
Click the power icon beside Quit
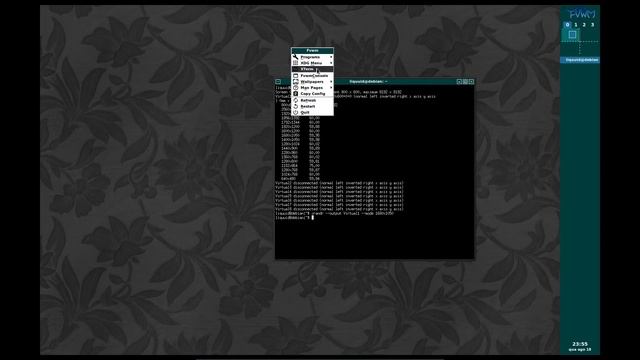coord(296,112)
